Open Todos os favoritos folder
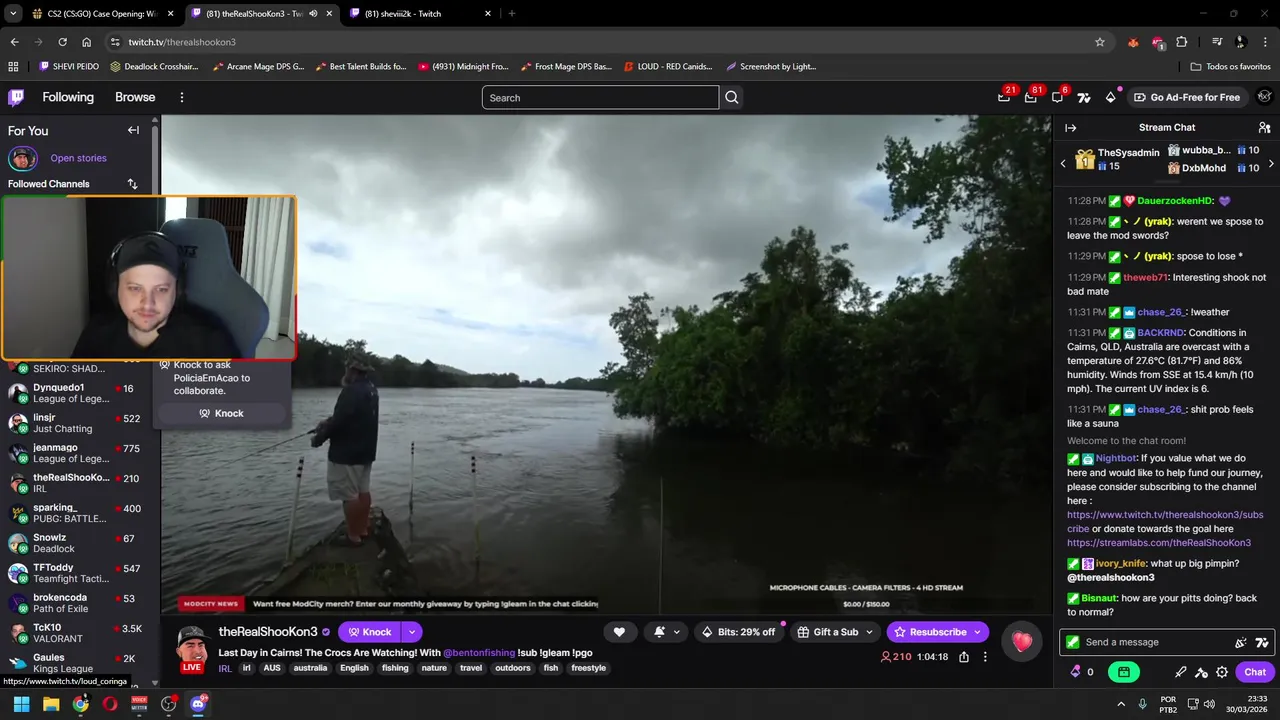The width and height of the screenshot is (1280, 720). click(x=1231, y=67)
